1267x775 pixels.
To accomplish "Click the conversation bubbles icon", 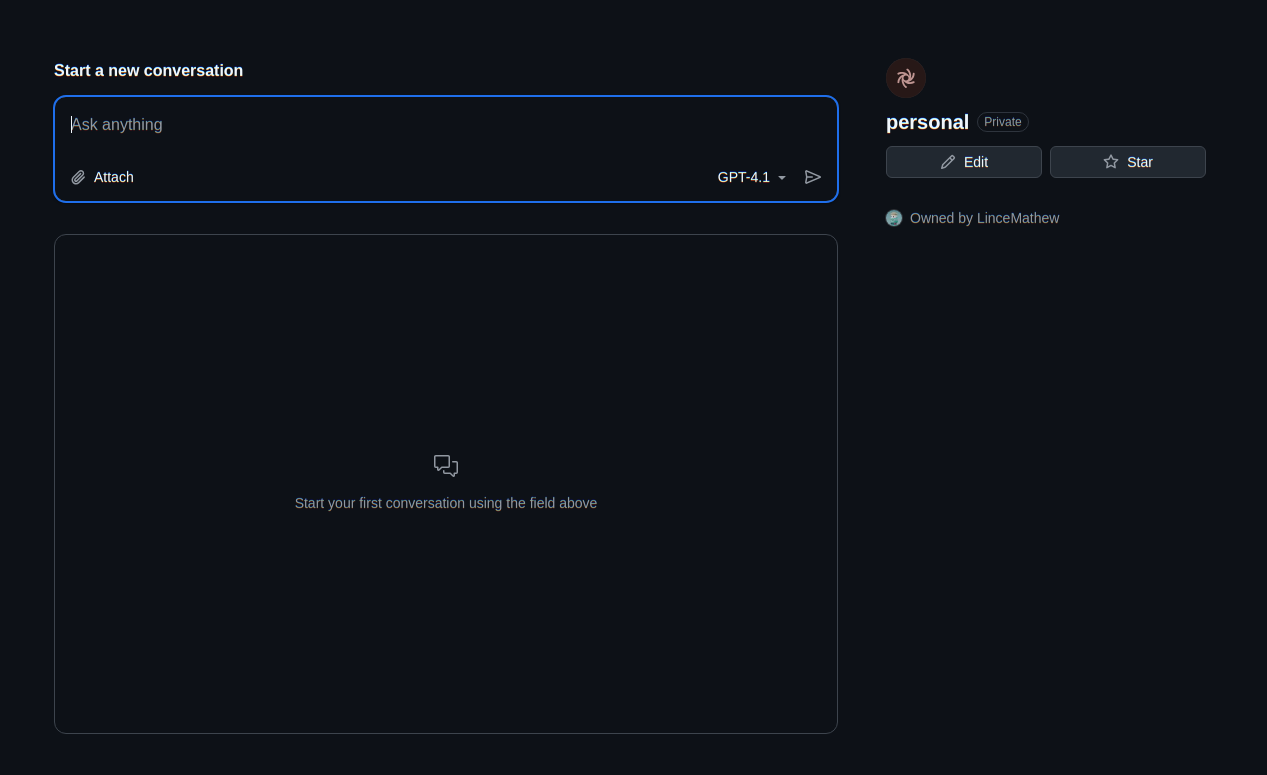I will (x=446, y=466).
